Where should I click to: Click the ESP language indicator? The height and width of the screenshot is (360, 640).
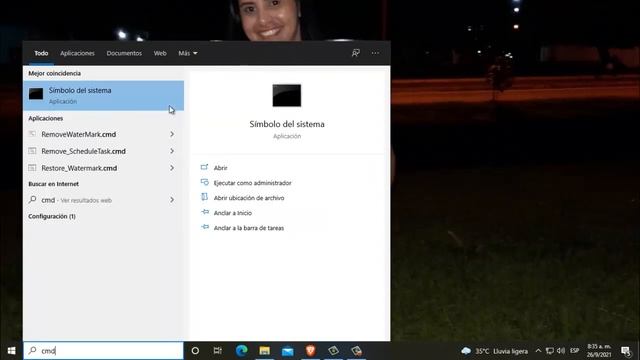(575, 351)
